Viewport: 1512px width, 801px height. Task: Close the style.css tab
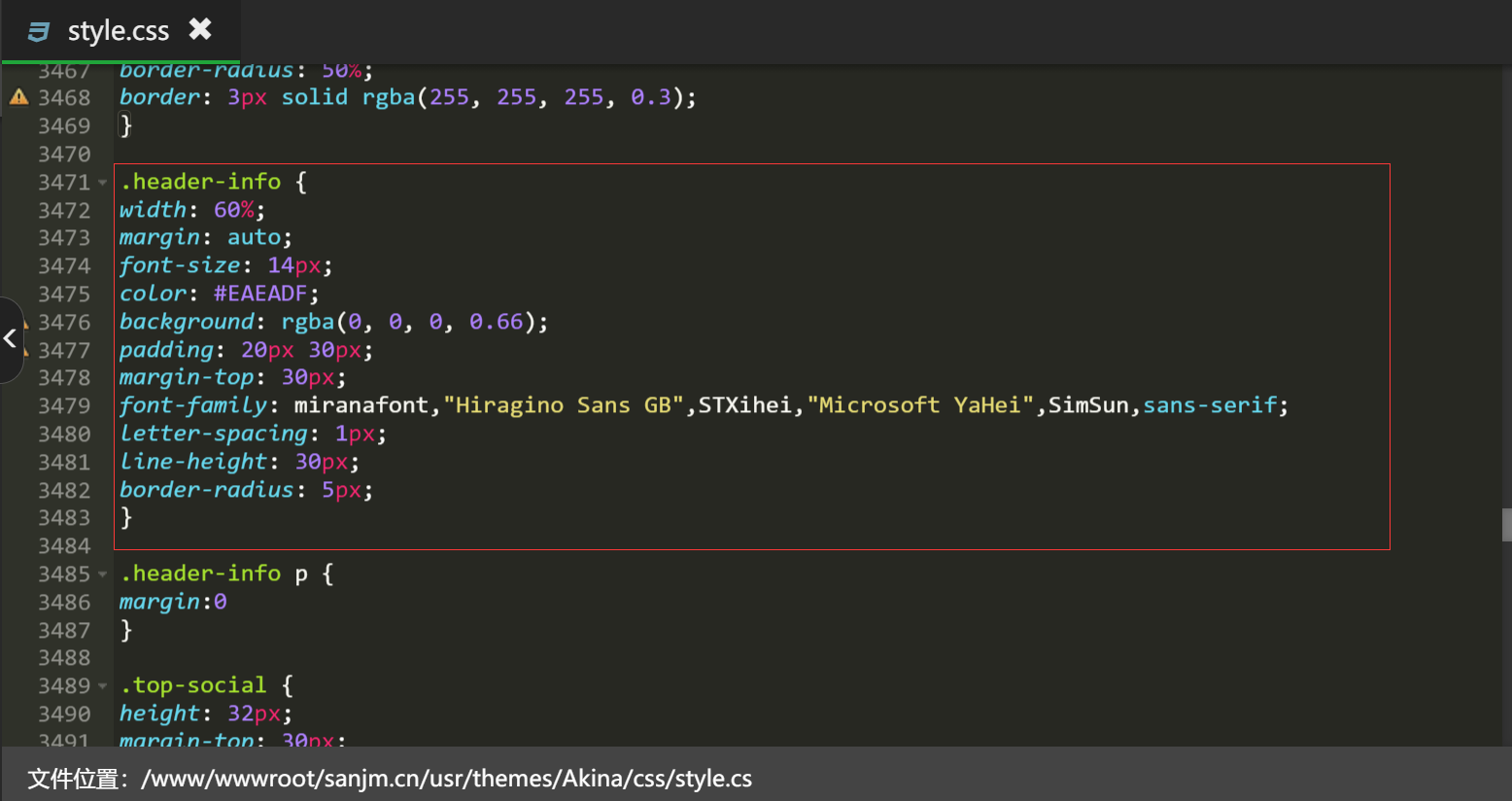pyautogui.click(x=200, y=30)
